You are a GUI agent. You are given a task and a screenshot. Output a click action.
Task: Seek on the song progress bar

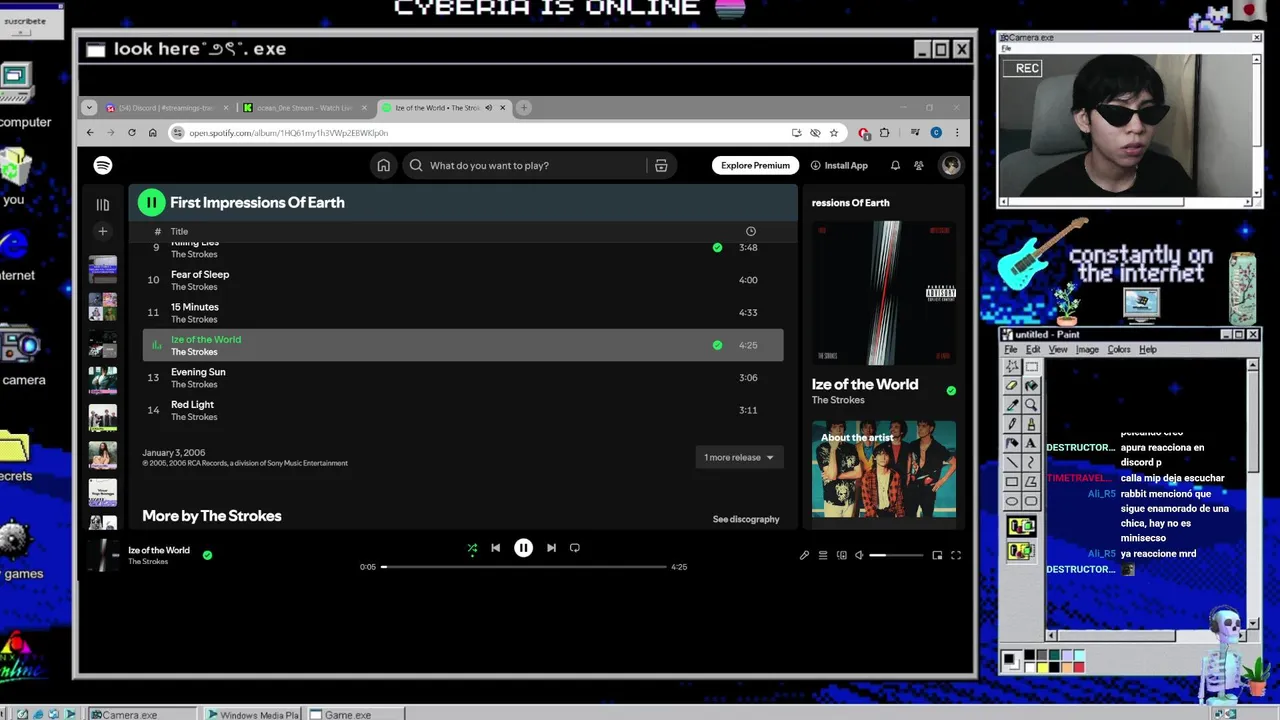click(523, 567)
